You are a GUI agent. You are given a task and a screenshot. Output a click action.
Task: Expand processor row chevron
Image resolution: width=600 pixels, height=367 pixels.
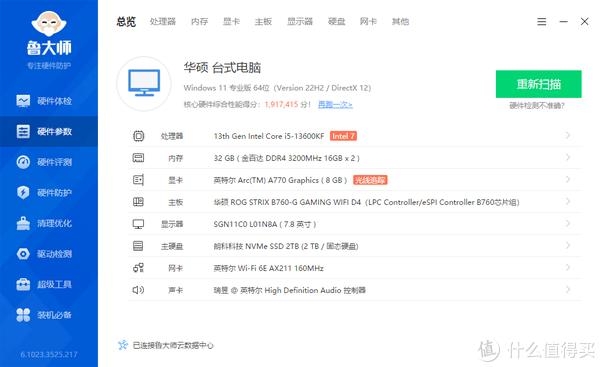pos(568,135)
